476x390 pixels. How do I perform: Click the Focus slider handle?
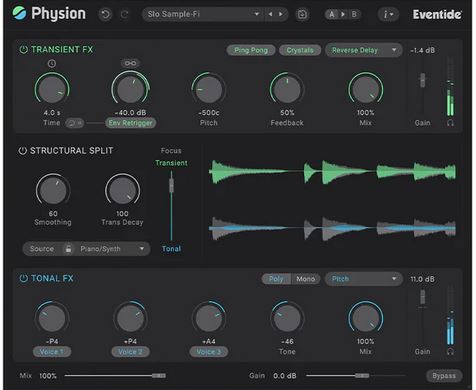pyautogui.click(x=171, y=185)
